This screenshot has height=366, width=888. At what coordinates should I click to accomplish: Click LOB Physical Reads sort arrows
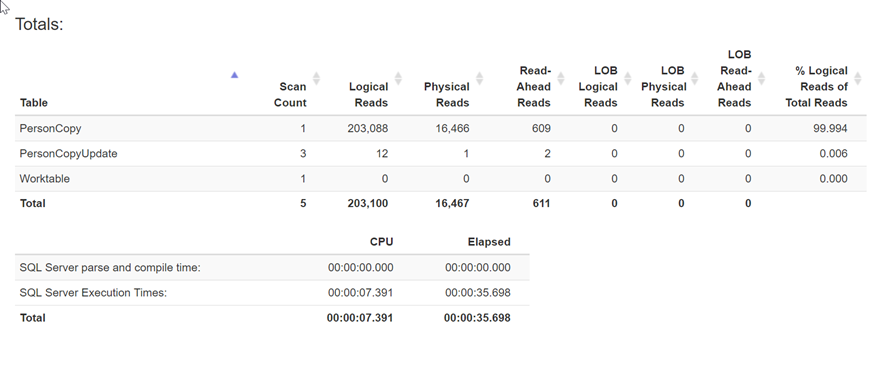[x=694, y=78]
